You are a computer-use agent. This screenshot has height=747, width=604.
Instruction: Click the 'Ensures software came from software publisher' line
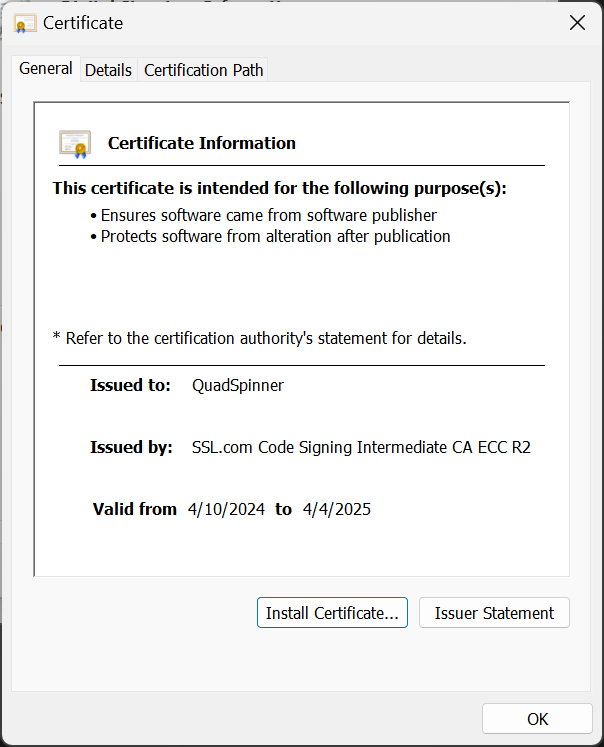click(269, 215)
